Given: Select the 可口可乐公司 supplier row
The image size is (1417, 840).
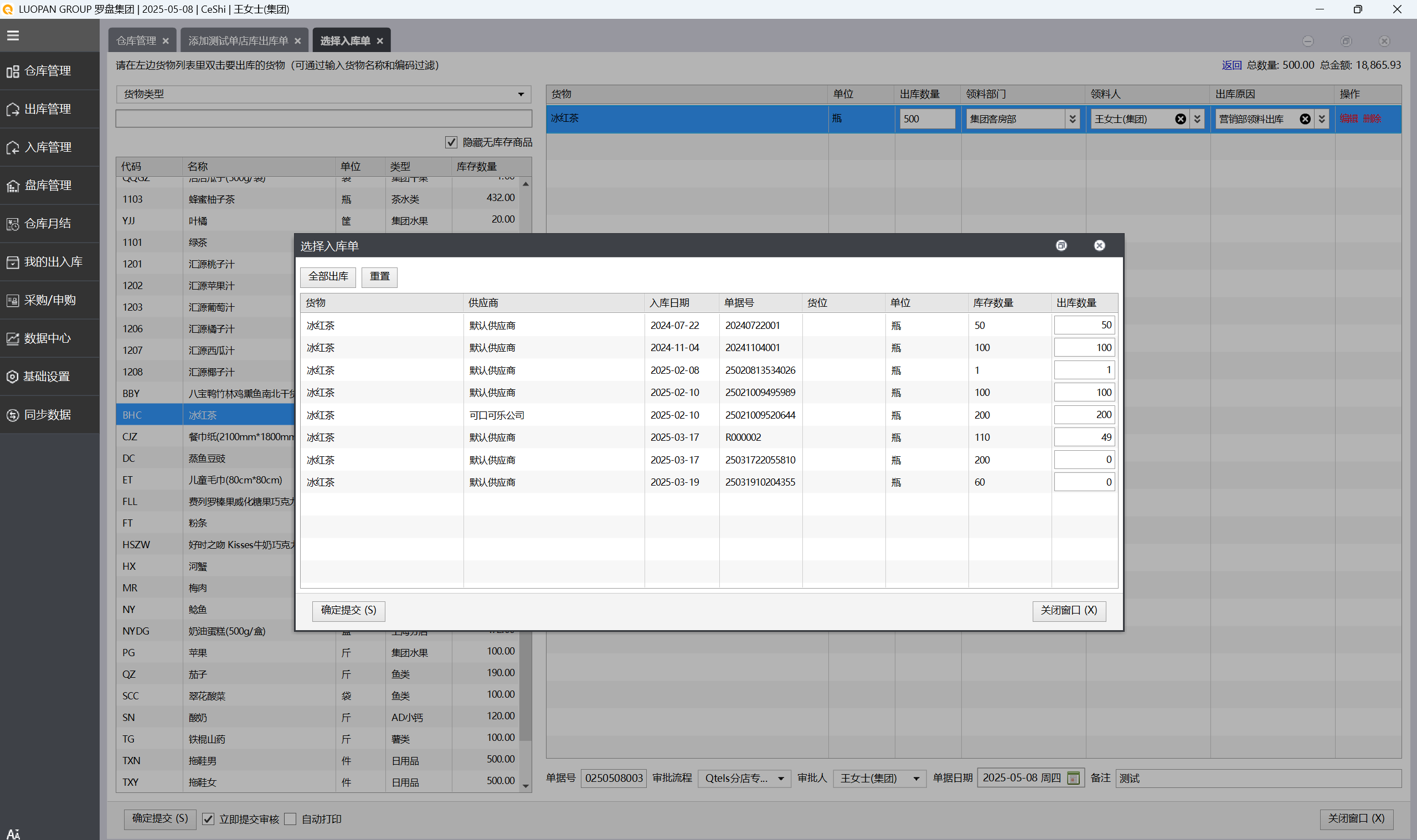Looking at the screenshot, I should point(709,415).
